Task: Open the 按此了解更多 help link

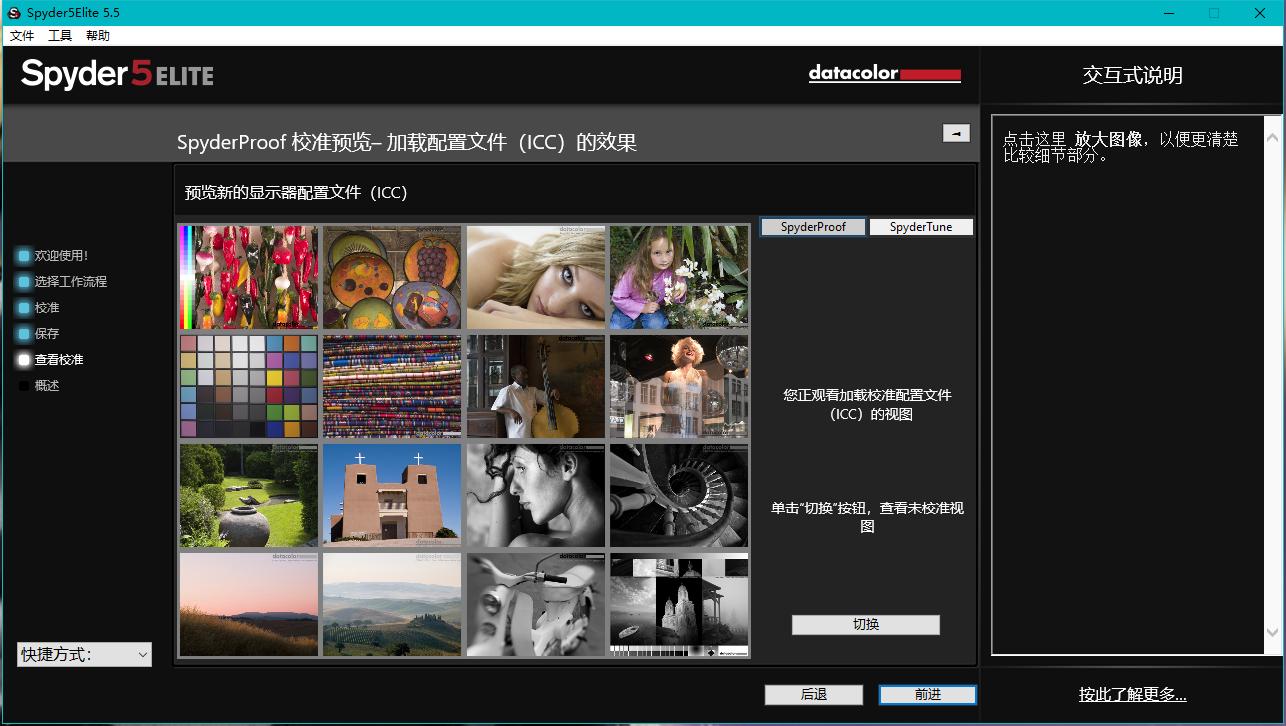Action: coord(1132,693)
